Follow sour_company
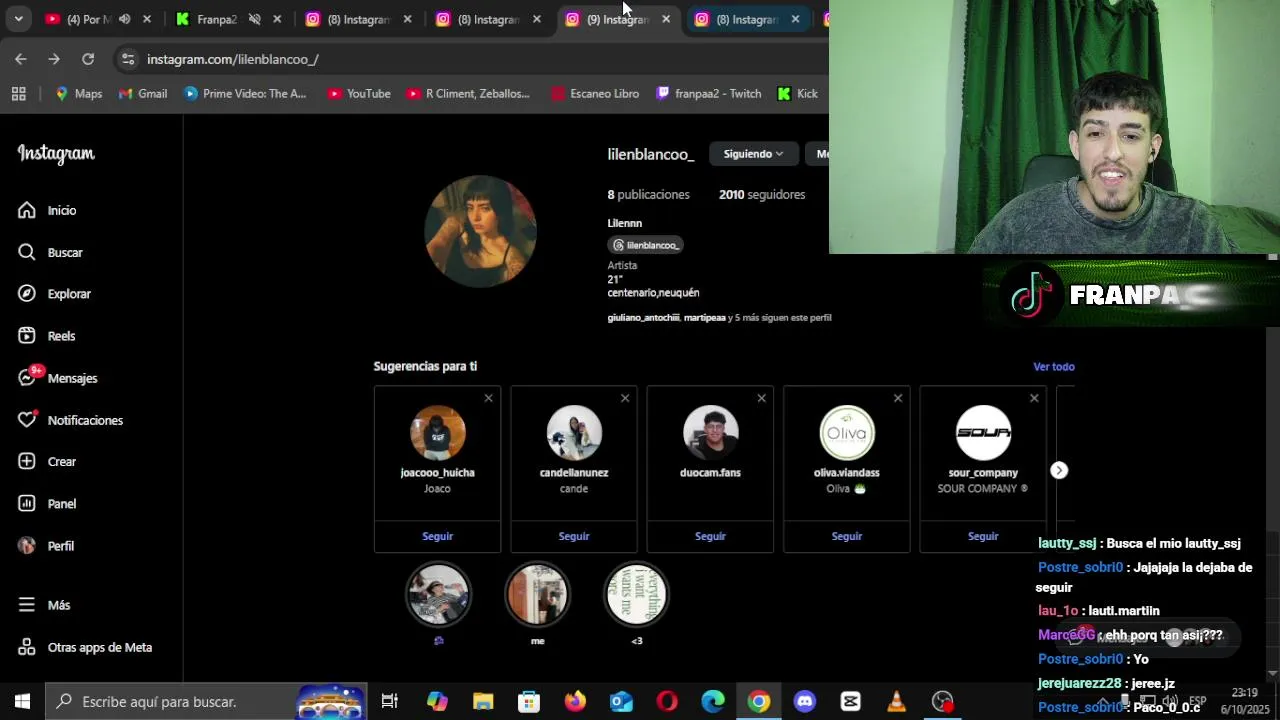Image resolution: width=1280 pixels, height=720 pixels. [983, 536]
